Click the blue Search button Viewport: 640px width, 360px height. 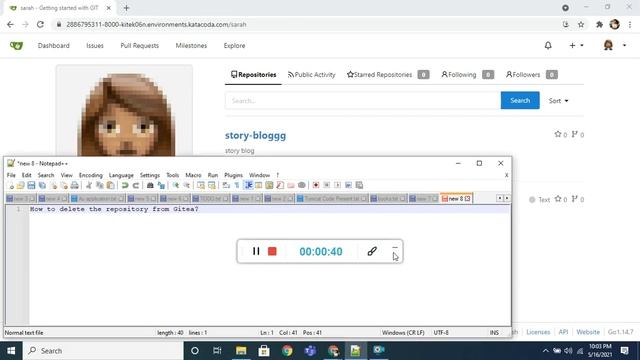520,100
